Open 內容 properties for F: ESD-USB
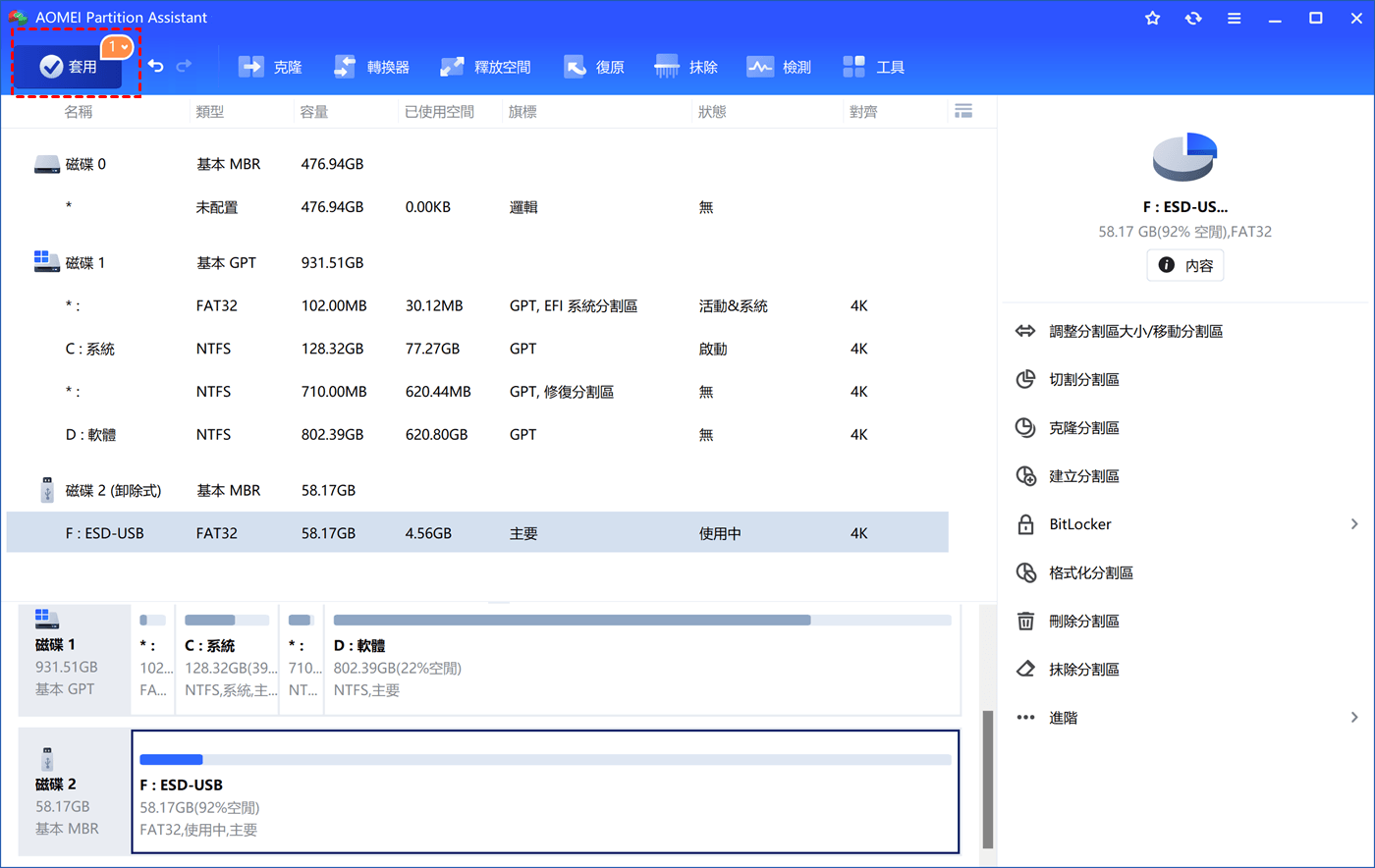 pyautogui.click(x=1185, y=265)
